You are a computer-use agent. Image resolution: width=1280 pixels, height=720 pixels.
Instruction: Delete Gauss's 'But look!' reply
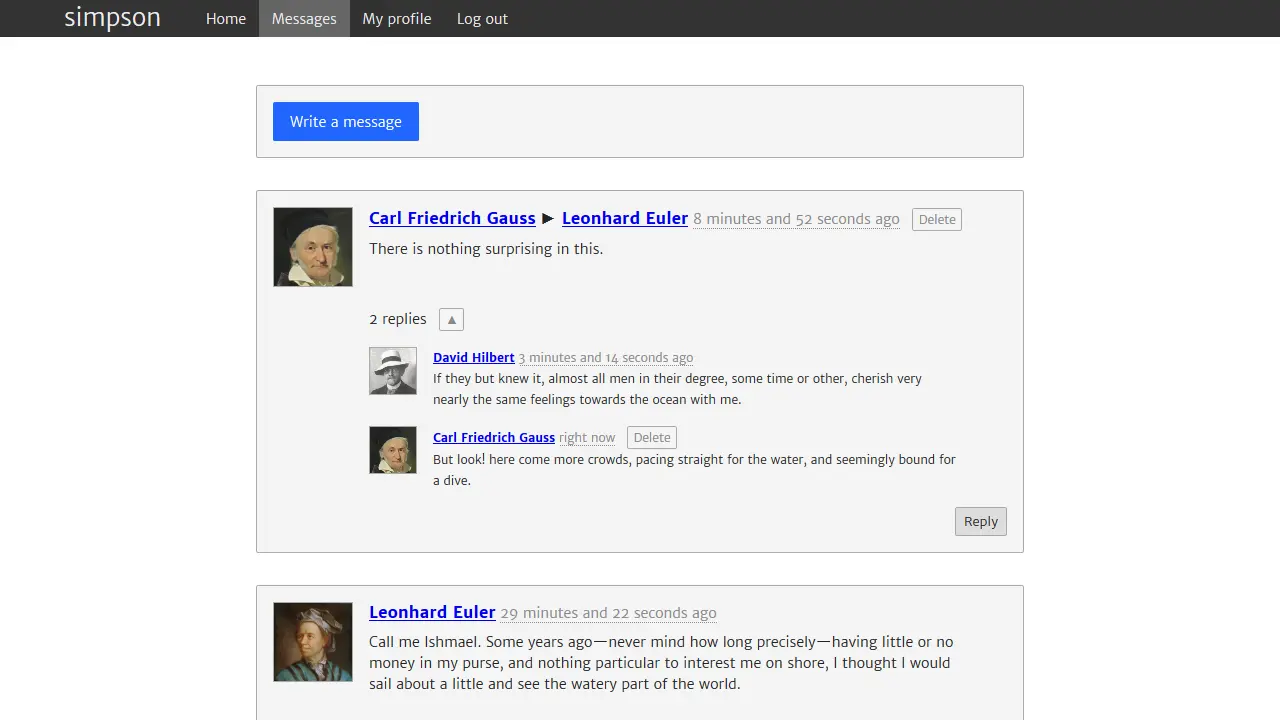coord(651,438)
